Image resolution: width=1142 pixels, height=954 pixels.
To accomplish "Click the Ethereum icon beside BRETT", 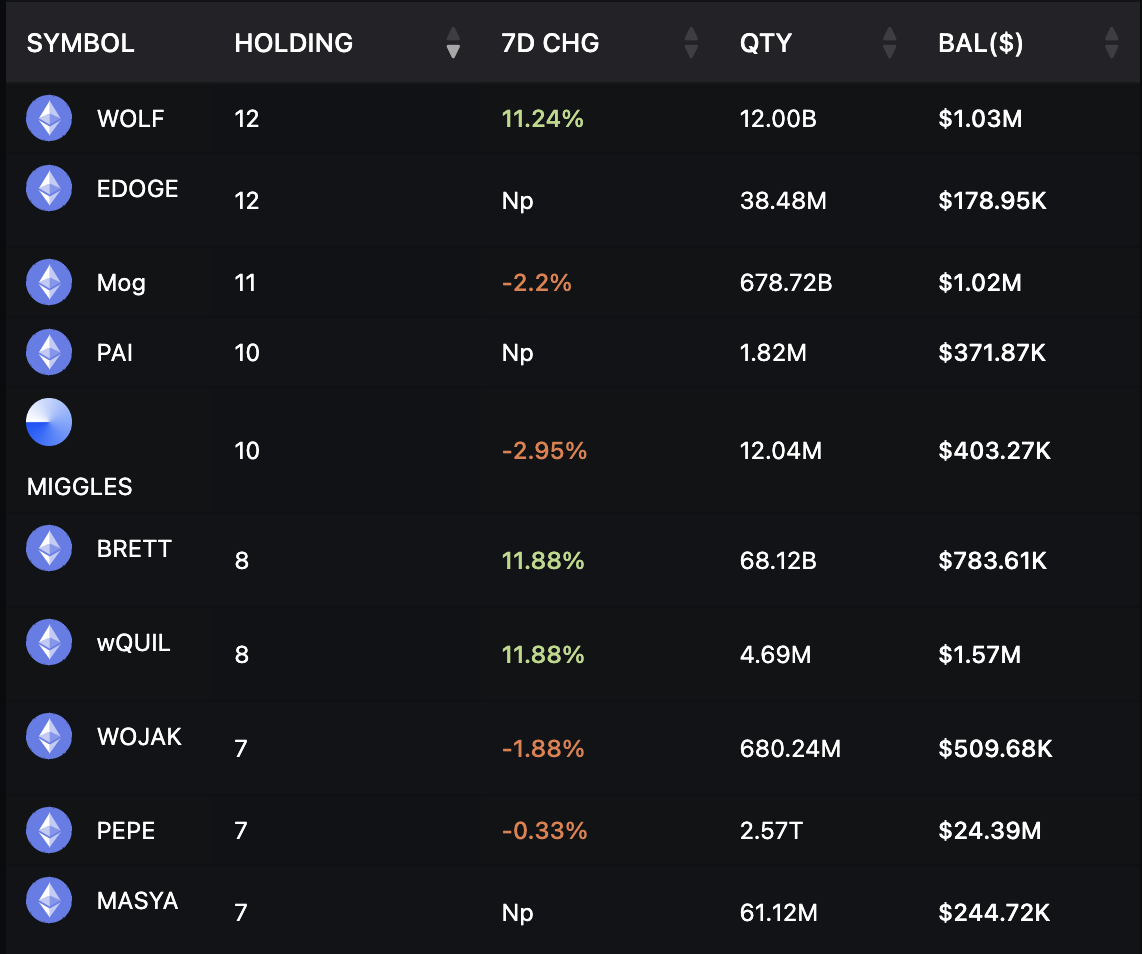I will pyautogui.click(x=49, y=548).
